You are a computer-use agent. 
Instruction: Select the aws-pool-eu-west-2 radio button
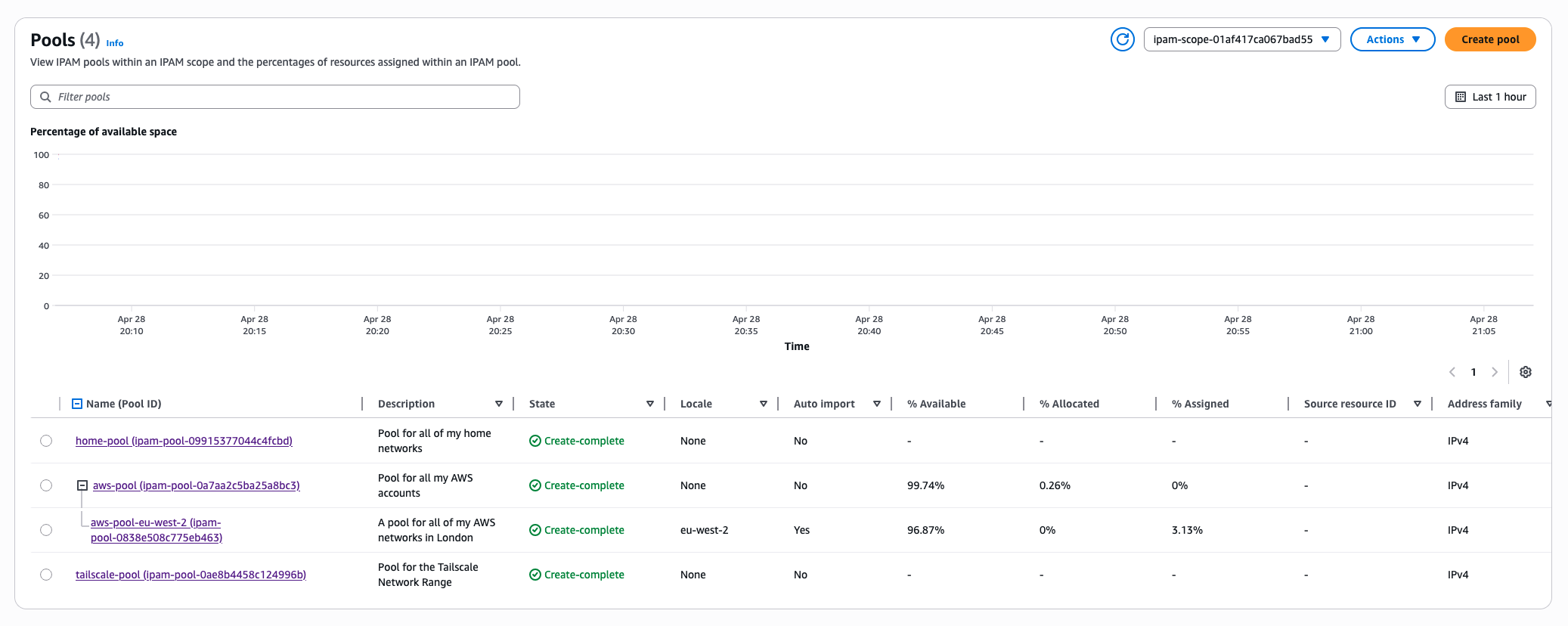point(46,530)
